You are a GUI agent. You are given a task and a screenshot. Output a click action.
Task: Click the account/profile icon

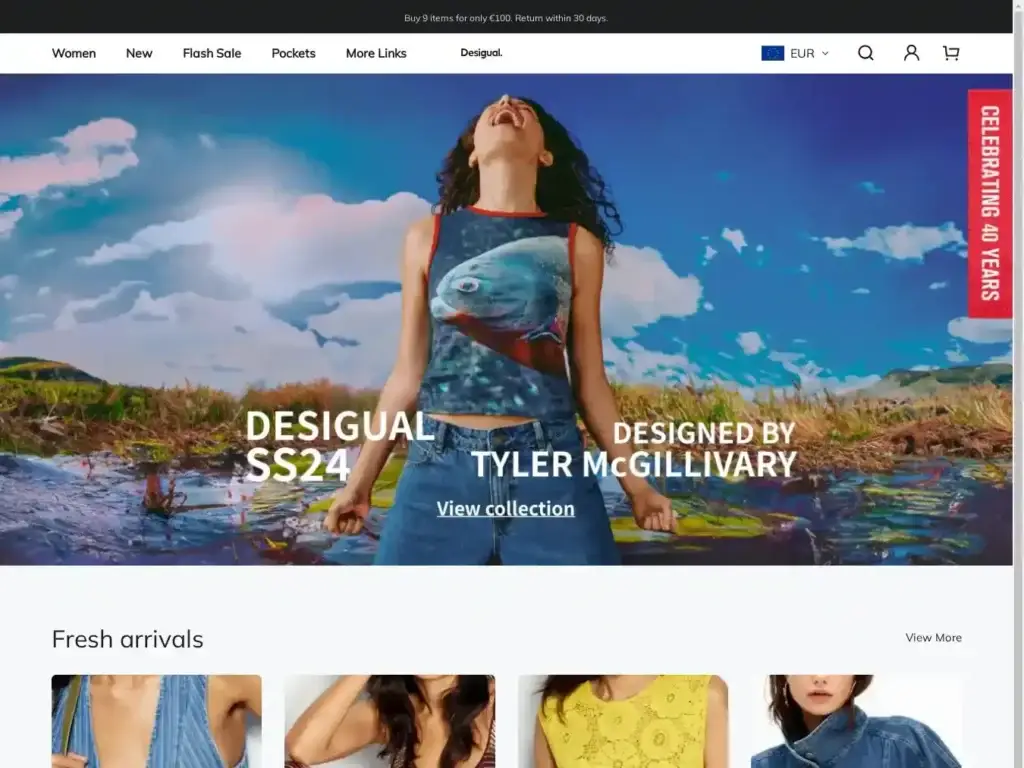911,53
